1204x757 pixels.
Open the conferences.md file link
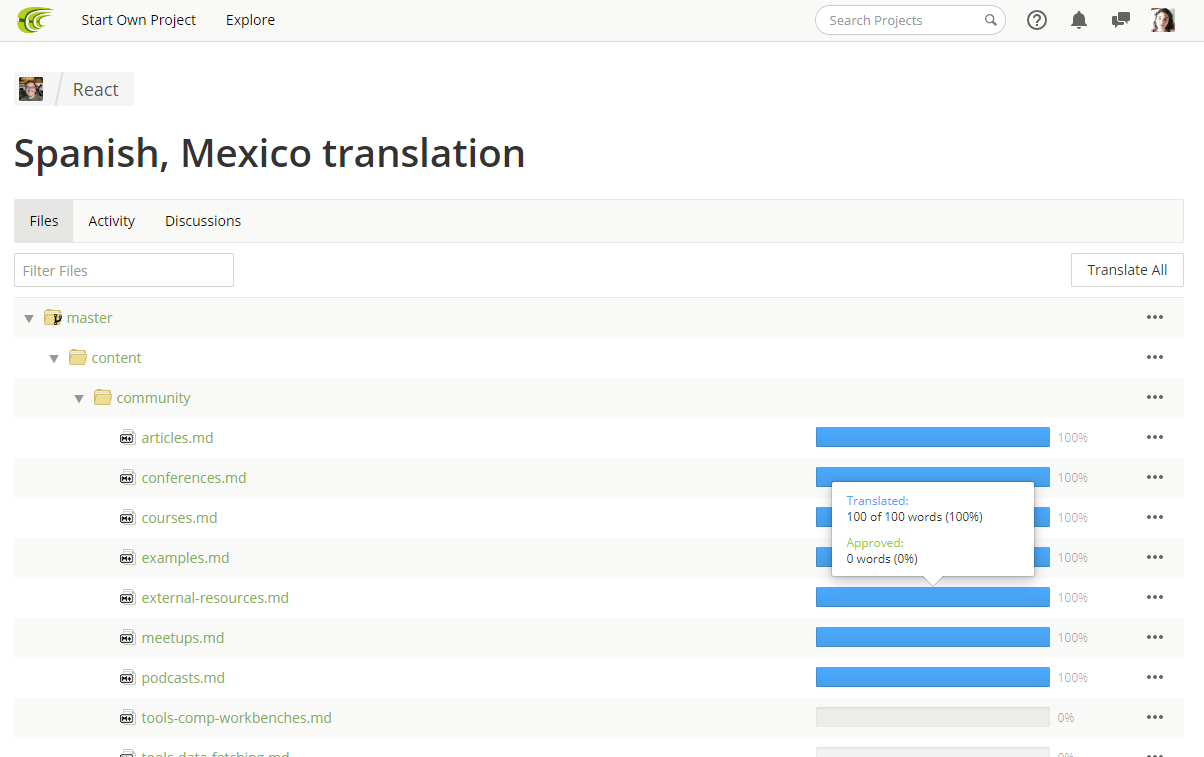pos(194,478)
